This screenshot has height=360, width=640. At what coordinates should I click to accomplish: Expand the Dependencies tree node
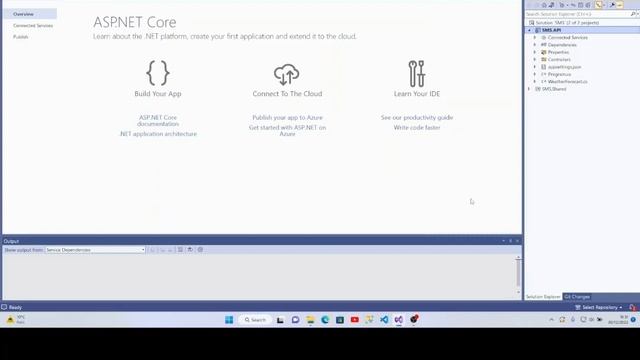coord(535,45)
